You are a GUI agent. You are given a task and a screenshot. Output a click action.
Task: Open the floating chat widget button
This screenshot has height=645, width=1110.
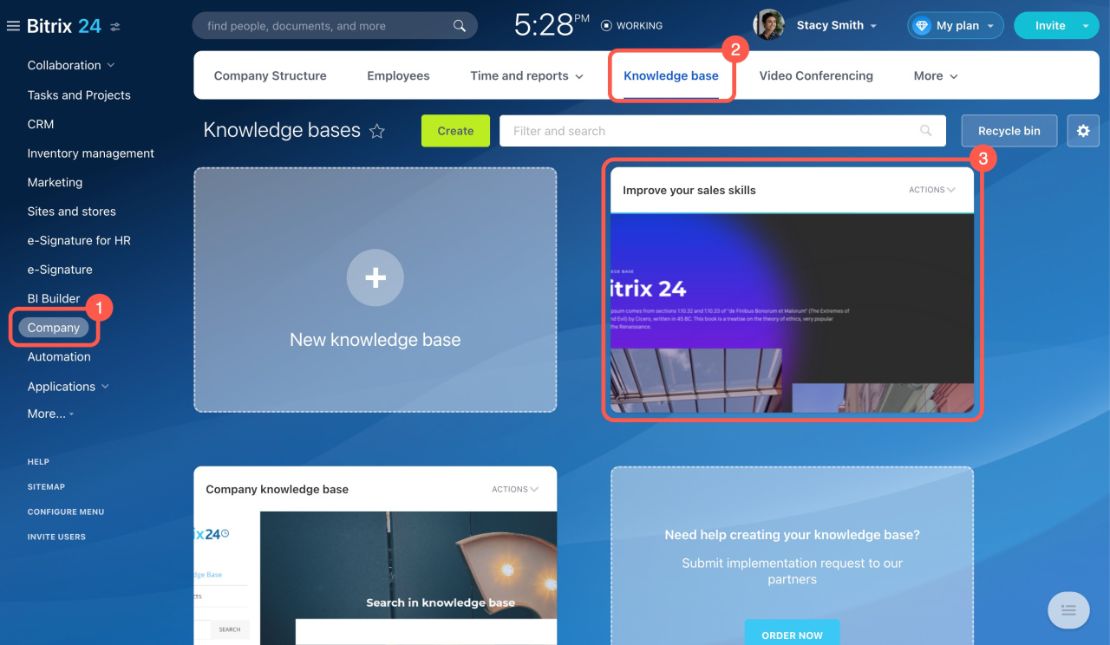point(1068,610)
